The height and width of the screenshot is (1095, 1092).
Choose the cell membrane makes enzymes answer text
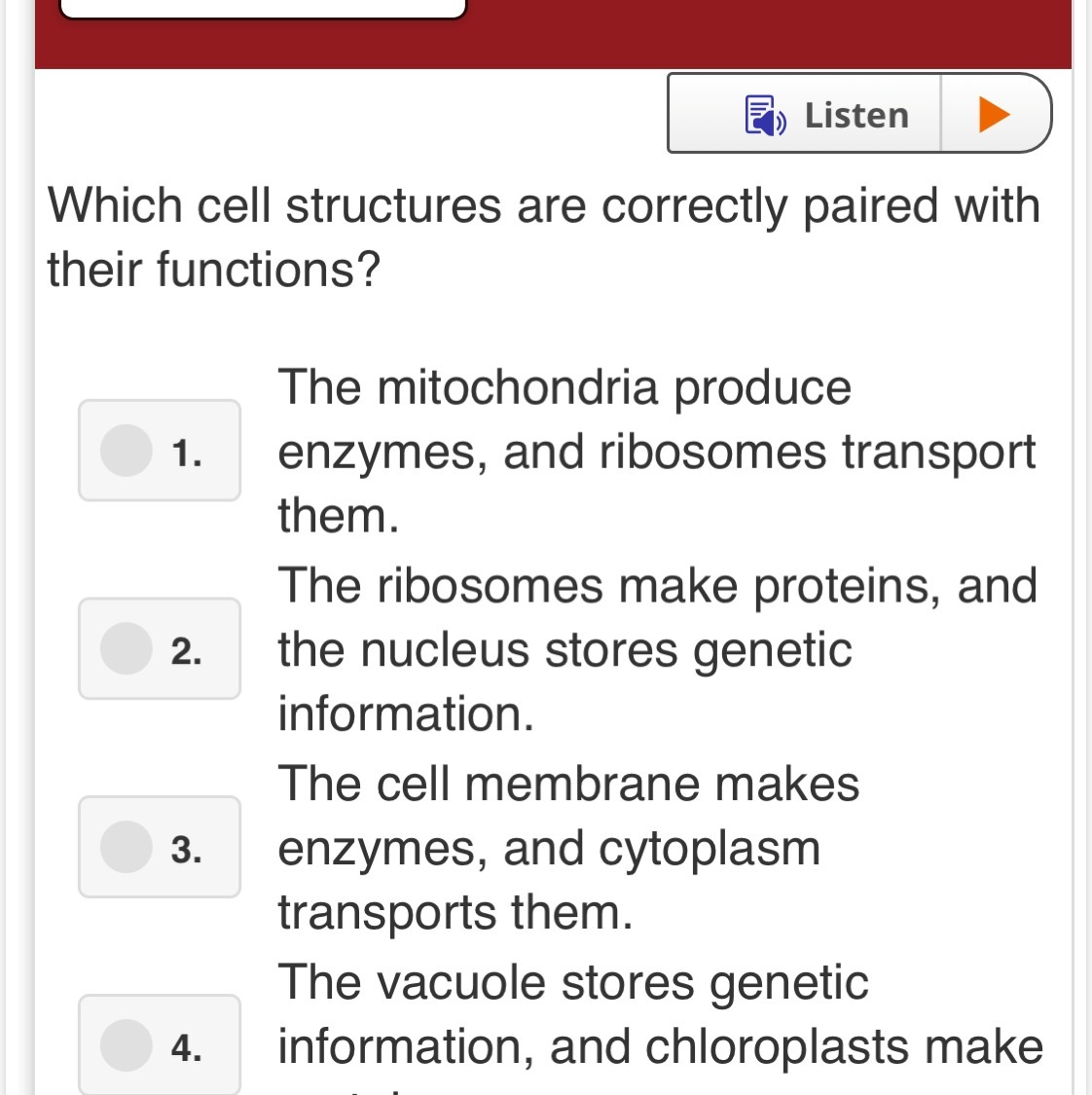tap(568, 847)
